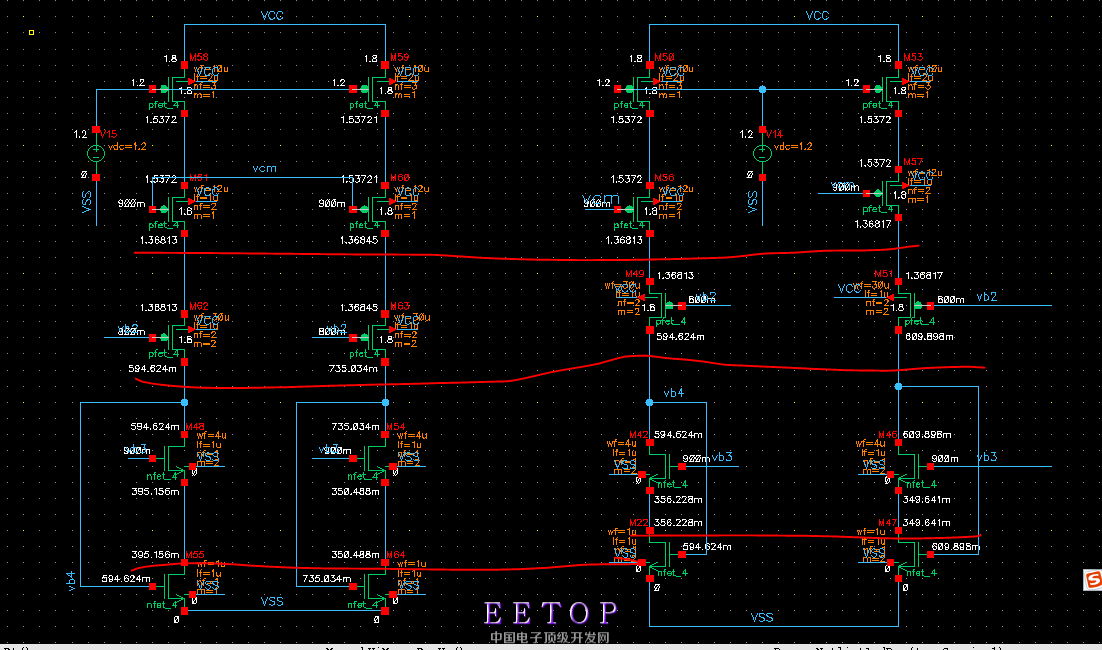Click the Sogou input method tray icon

1092,580
